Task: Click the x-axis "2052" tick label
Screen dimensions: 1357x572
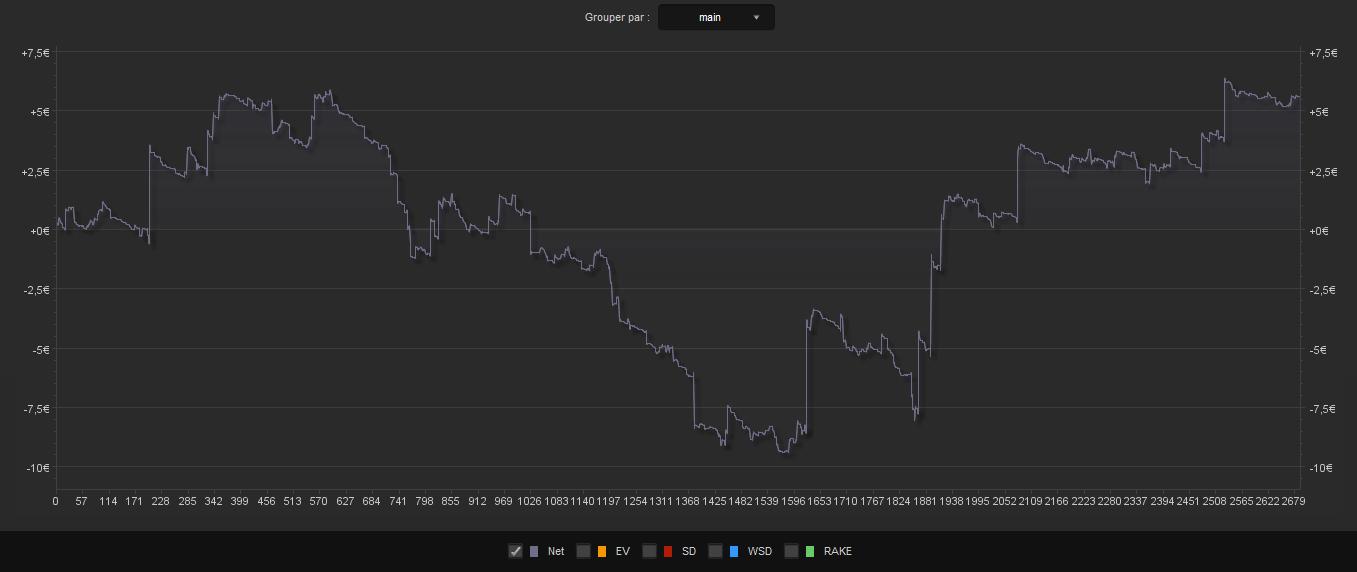Action: pos(1003,500)
